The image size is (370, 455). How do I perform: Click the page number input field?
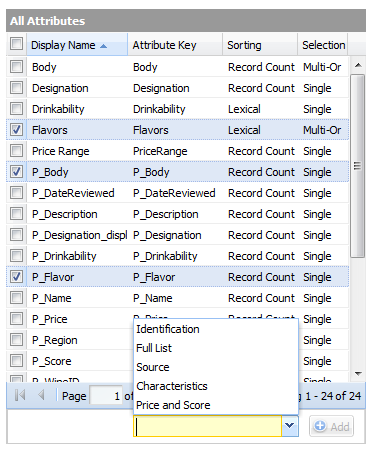(x=106, y=396)
